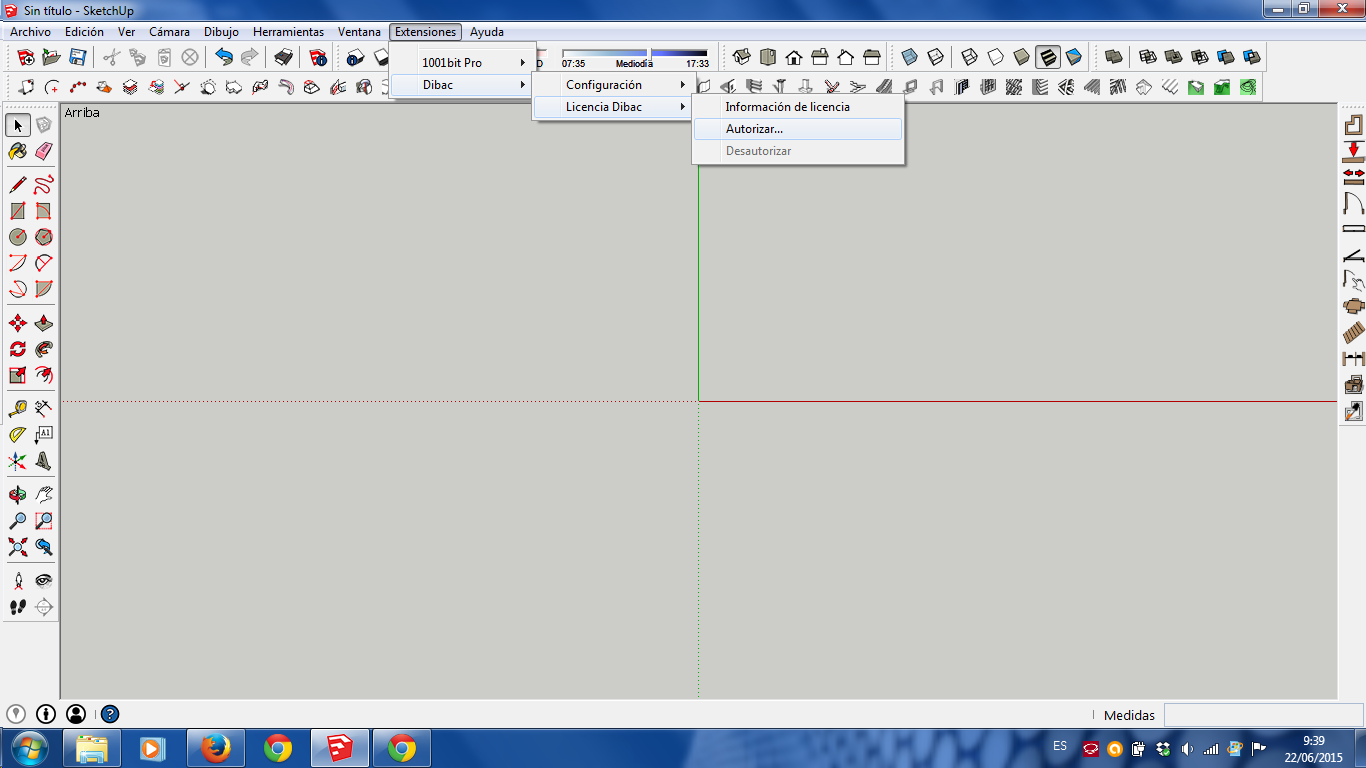Image resolution: width=1366 pixels, height=768 pixels.
Task: Activate the 3D Text tool
Action: coord(44,461)
